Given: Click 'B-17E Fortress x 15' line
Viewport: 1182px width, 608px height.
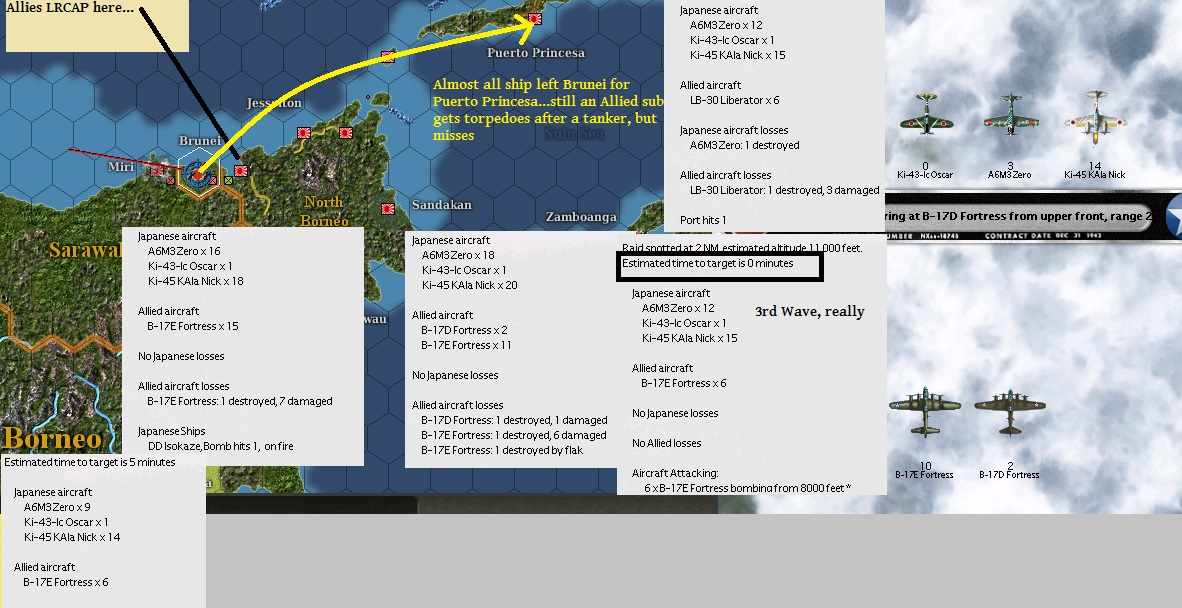Looking at the screenshot, I should click(x=193, y=326).
